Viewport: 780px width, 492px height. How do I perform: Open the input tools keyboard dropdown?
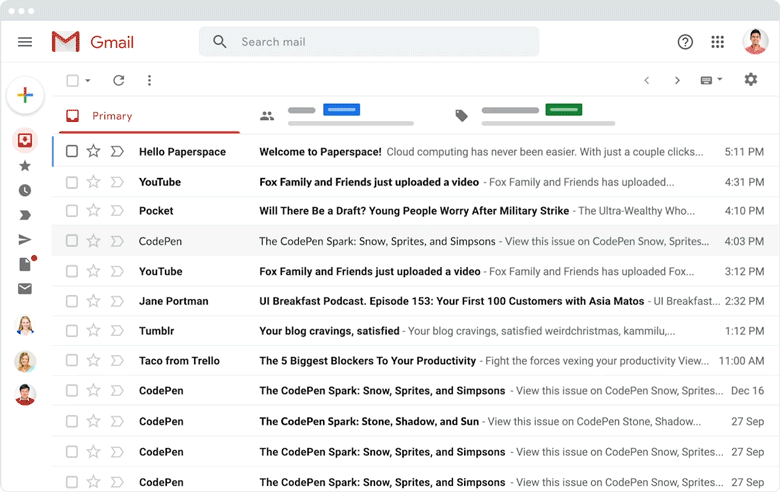click(x=711, y=80)
